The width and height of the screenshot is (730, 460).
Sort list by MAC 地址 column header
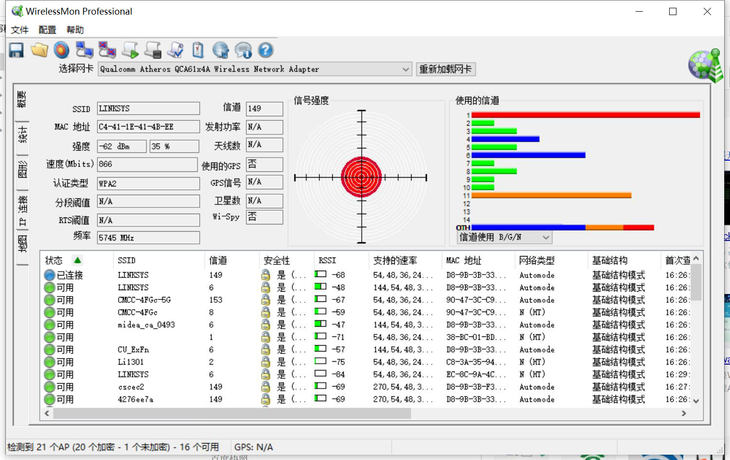(478, 260)
